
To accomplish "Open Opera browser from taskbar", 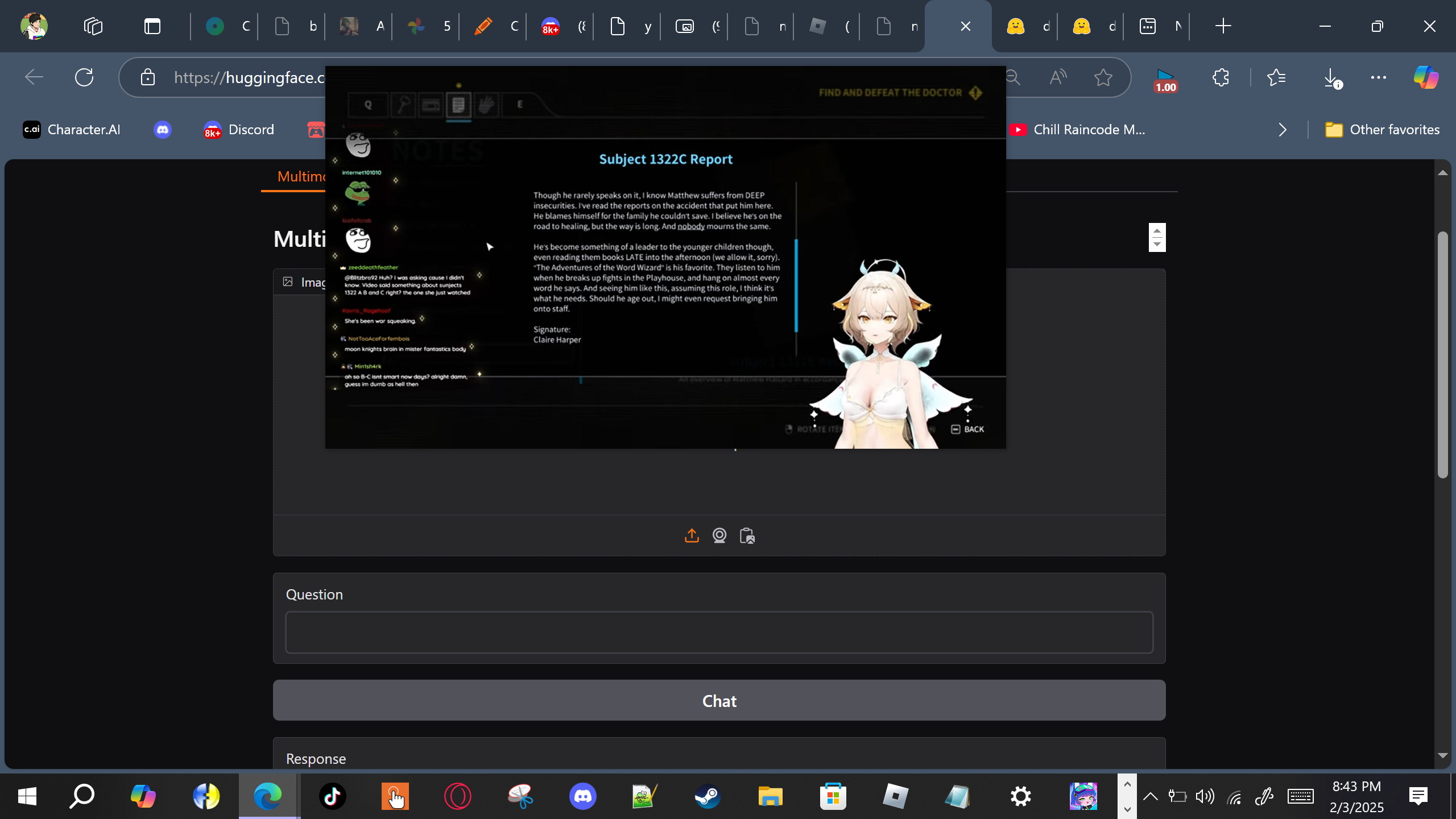I will pos(458,796).
